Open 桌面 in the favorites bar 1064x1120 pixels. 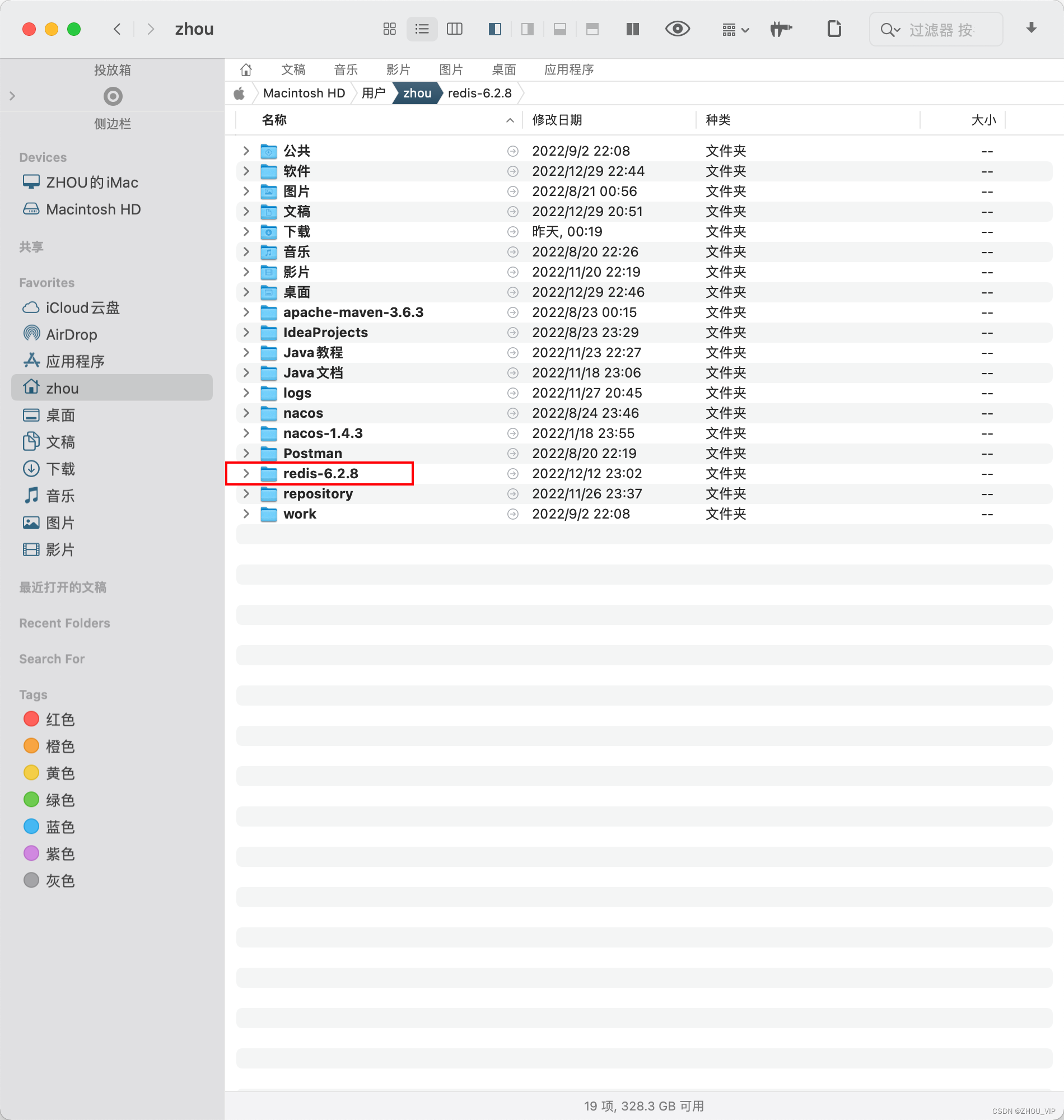(503, 70)
